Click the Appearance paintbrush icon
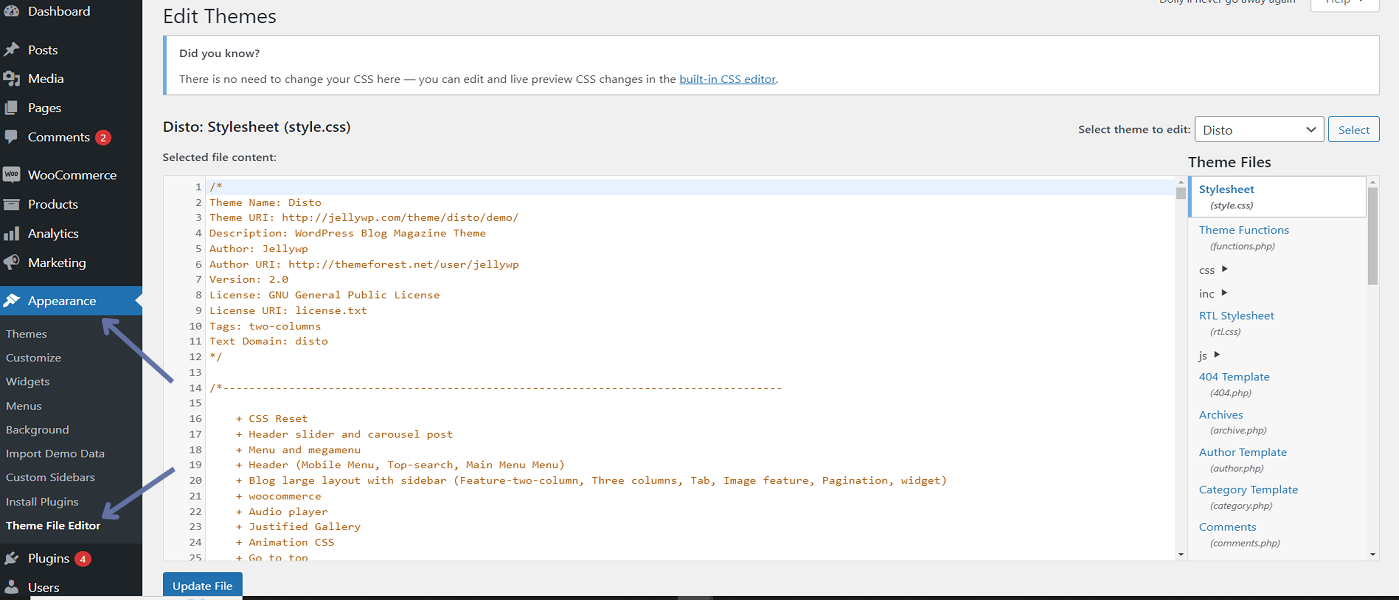This screenshot has height=600, width=1399. pos(12,301)
